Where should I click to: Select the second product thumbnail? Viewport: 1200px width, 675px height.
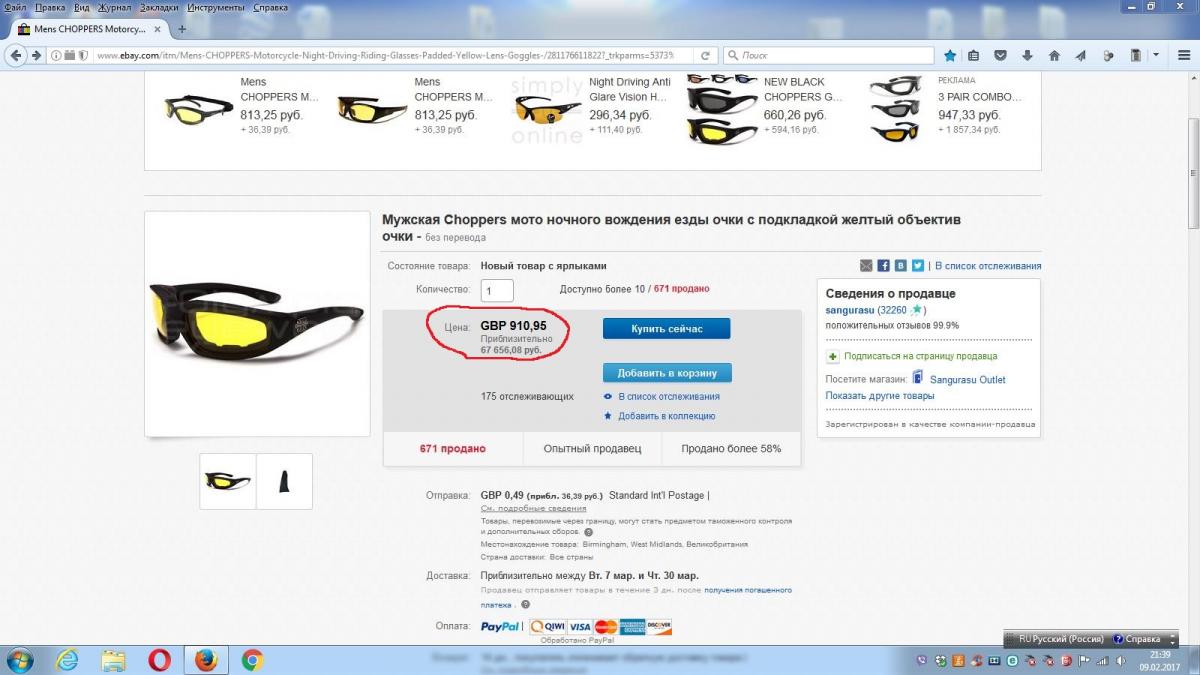(x=285, y=481)
